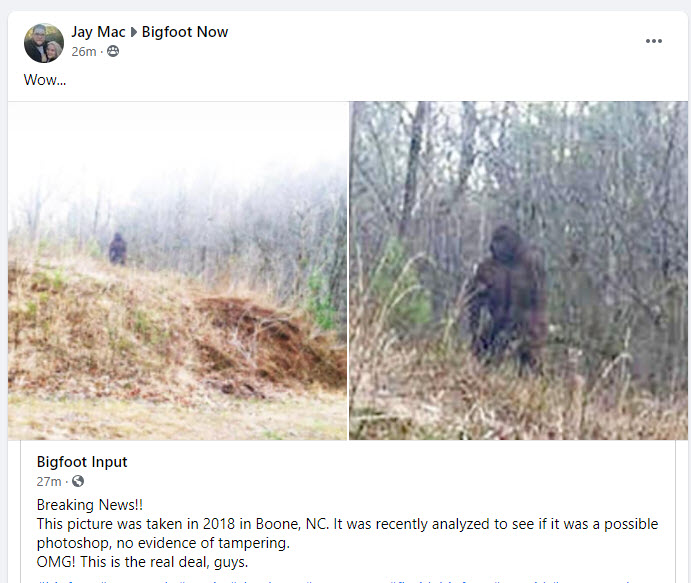Image resolution: width=691 pixels, height=583 pixels.
Task: Open the three-dot post options menu
Action: (654, 41)
